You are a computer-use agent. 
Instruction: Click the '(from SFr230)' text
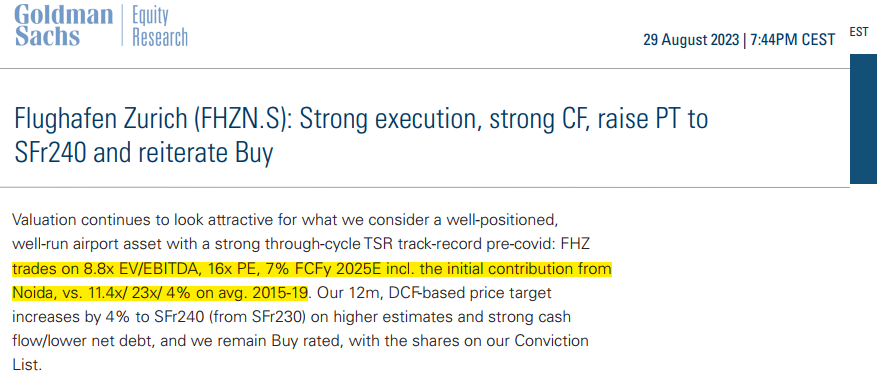click(268, 317)
